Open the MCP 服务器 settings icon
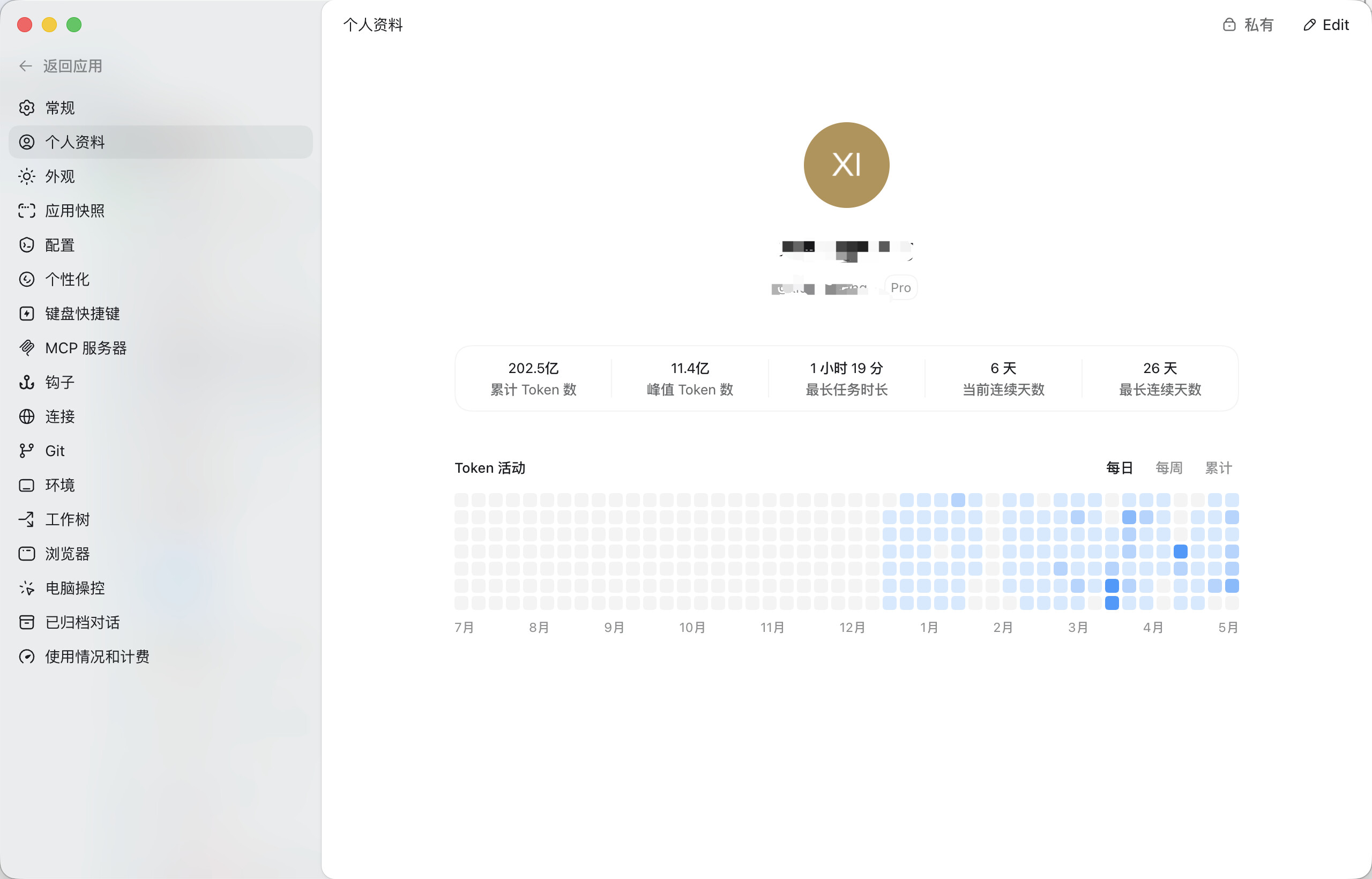Image resolution: width=1372 pixels, height=879 pixels. point(27,348)
